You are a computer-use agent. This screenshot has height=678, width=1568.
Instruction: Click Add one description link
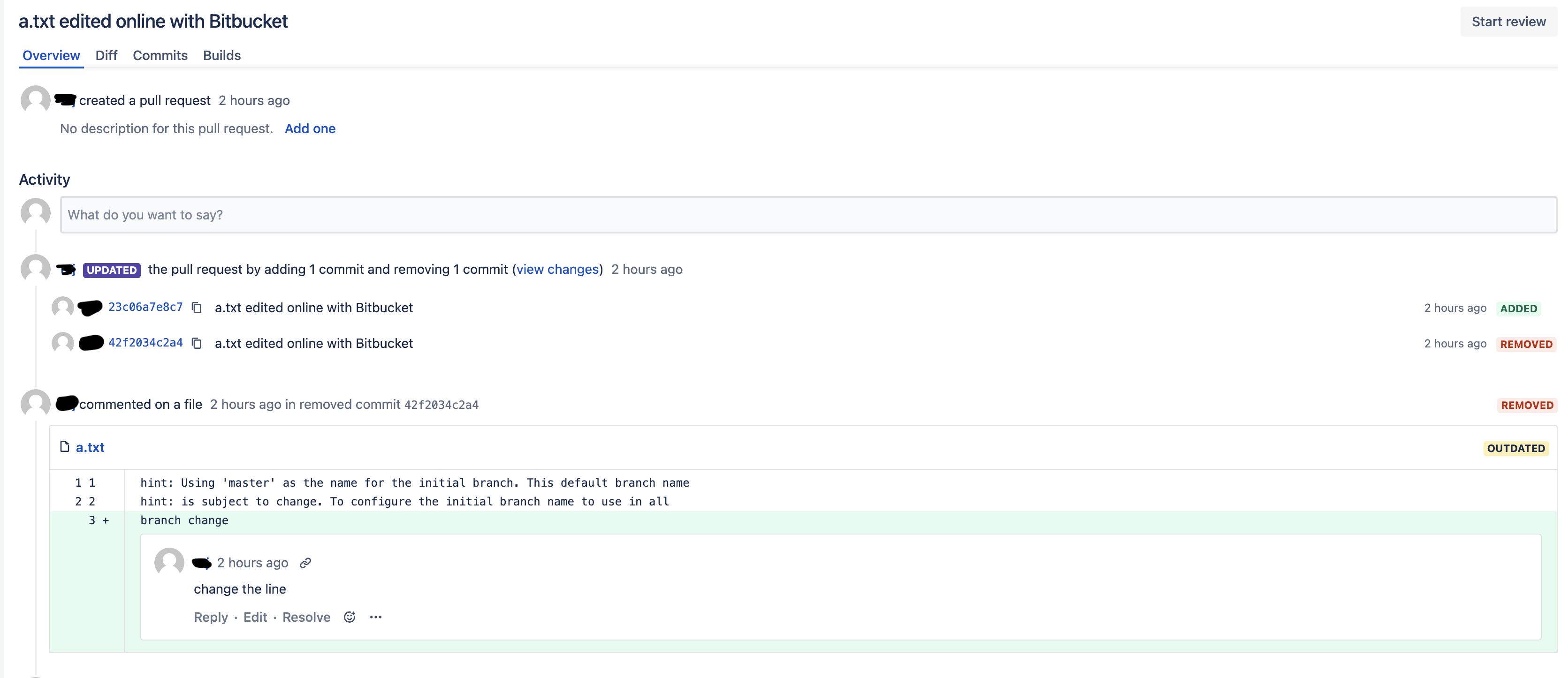tap(310, 129)
